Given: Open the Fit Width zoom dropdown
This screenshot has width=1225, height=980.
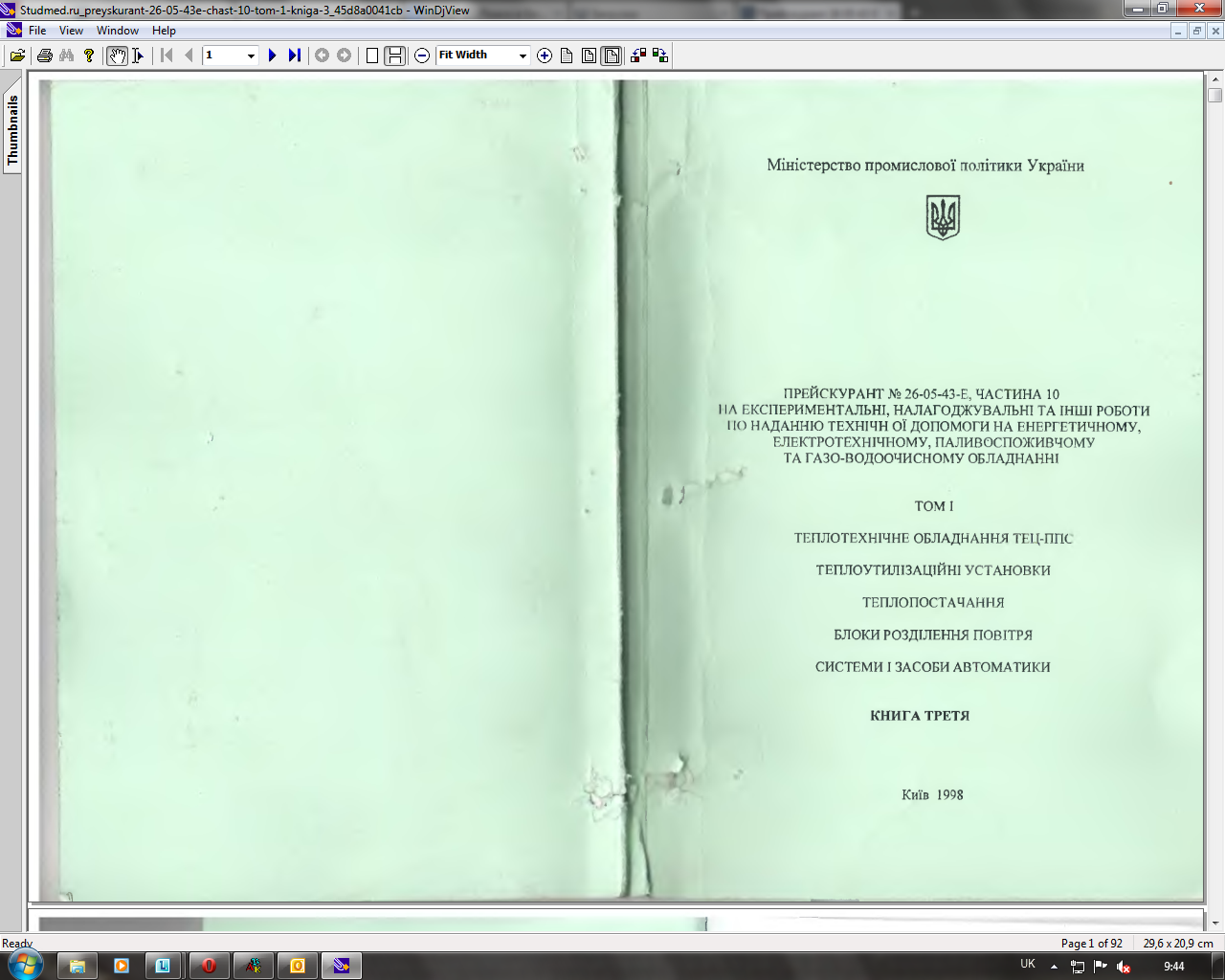Looking at the screenshot, I should [523, 56].
